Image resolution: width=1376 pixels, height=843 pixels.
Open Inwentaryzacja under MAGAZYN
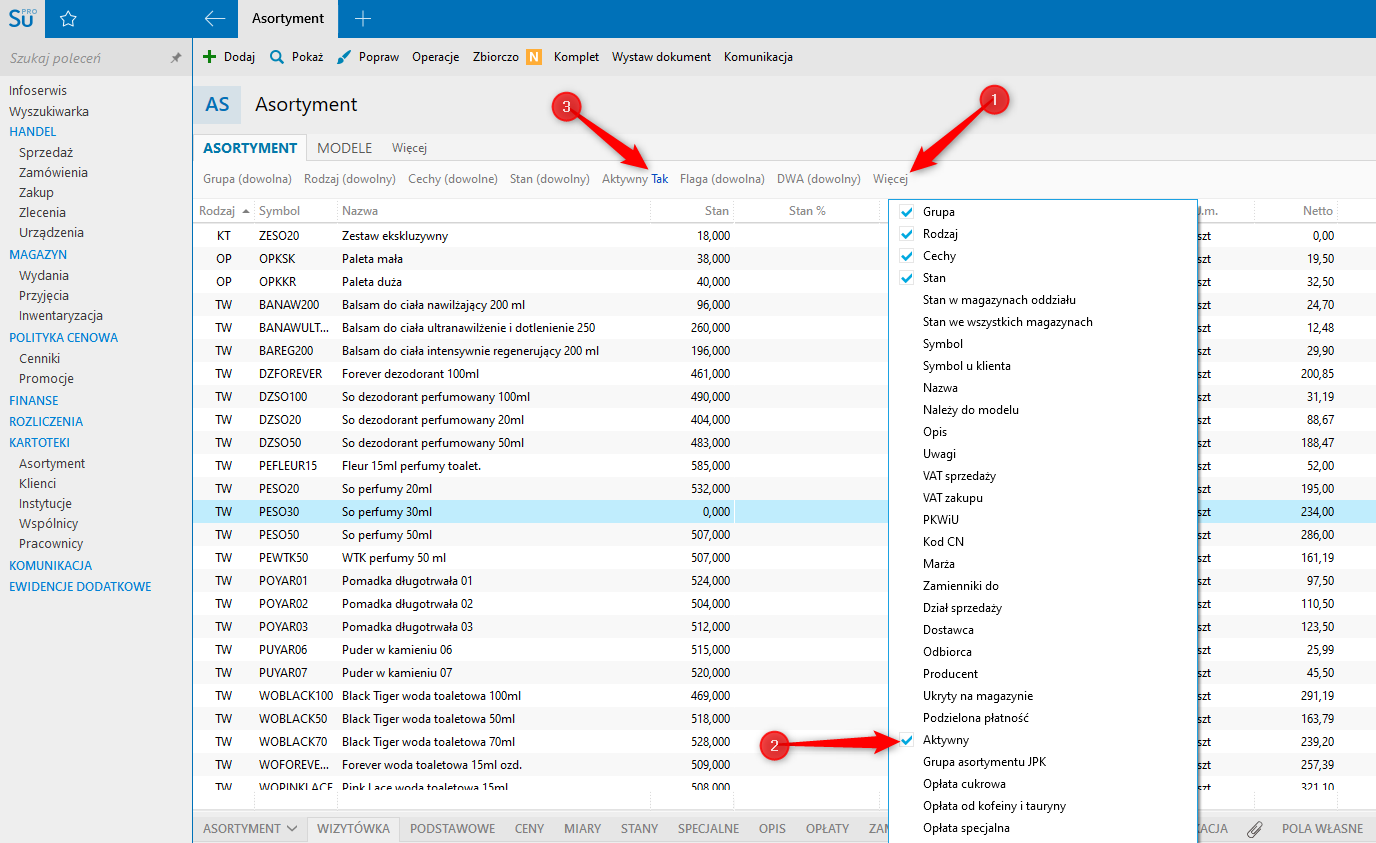tap(61, 316)
